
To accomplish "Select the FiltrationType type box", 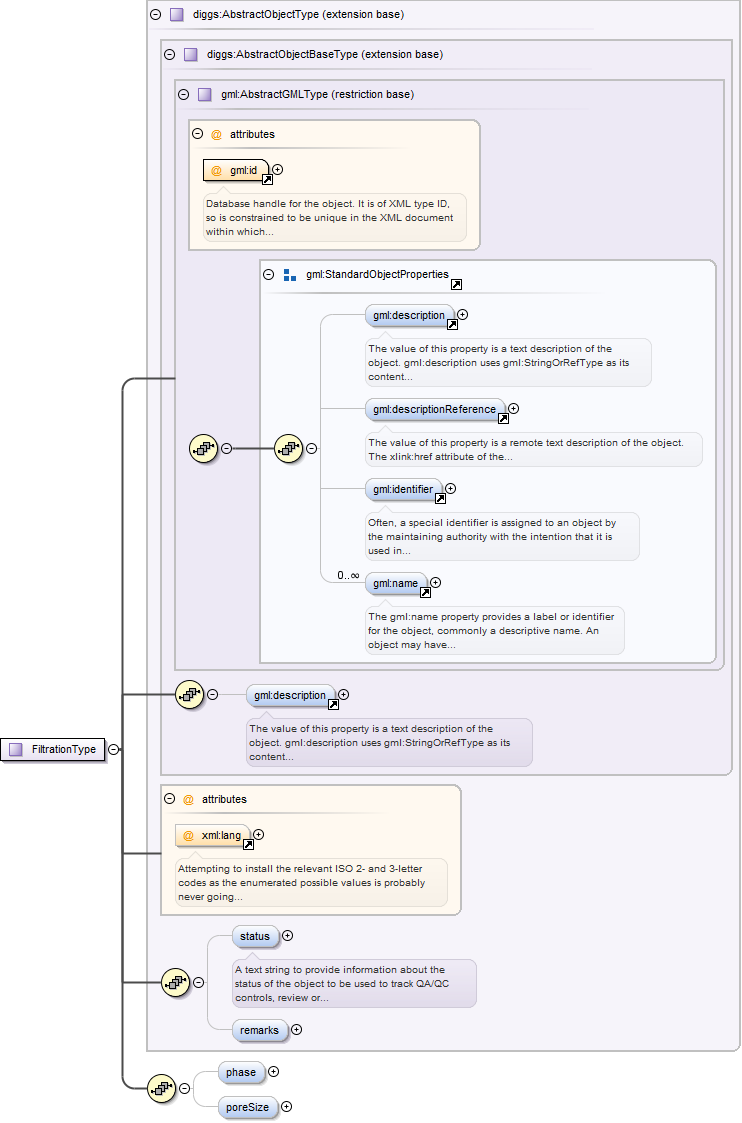I will pos(54,749).
